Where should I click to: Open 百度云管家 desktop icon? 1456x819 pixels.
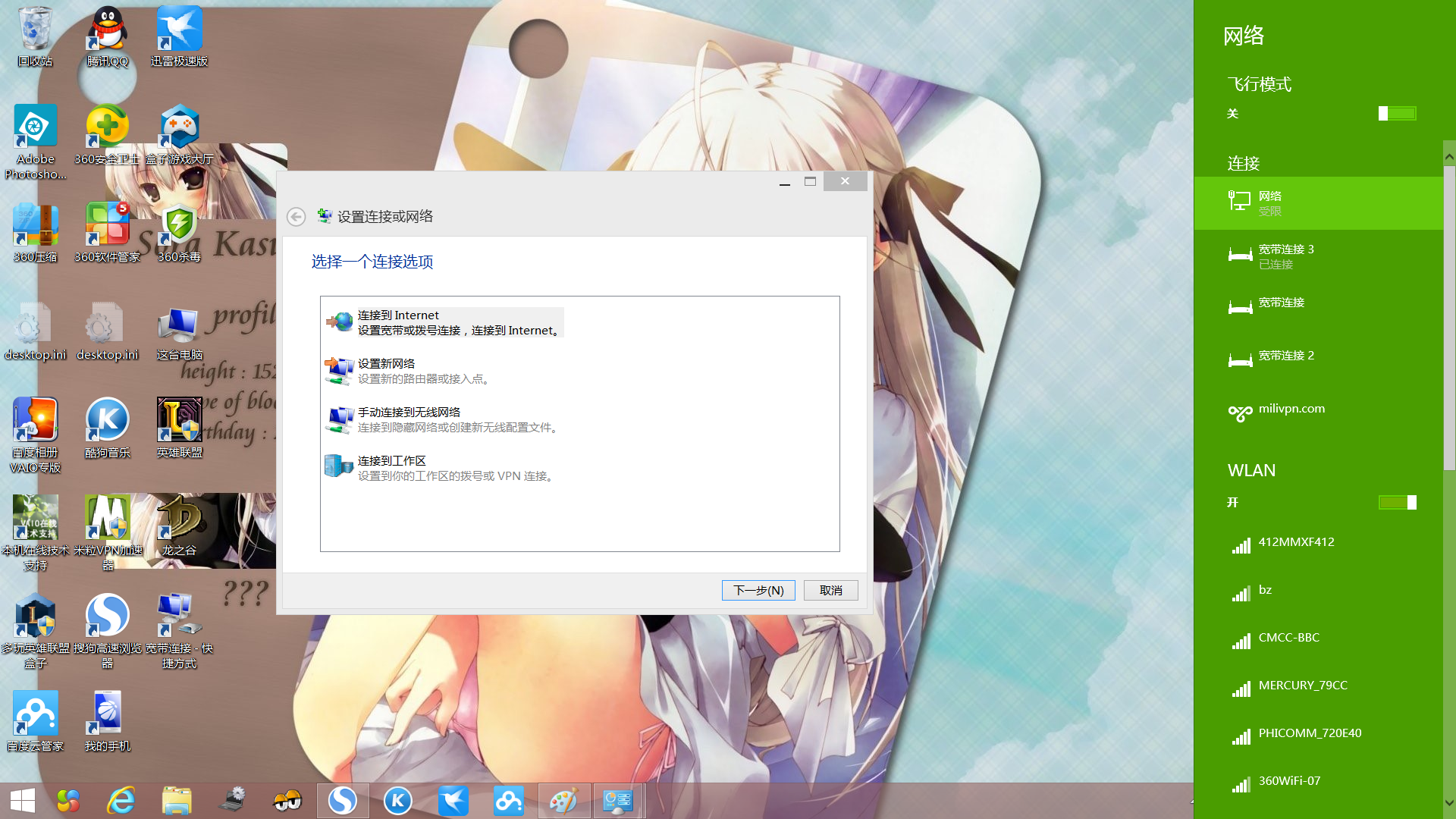pos(35,722)
